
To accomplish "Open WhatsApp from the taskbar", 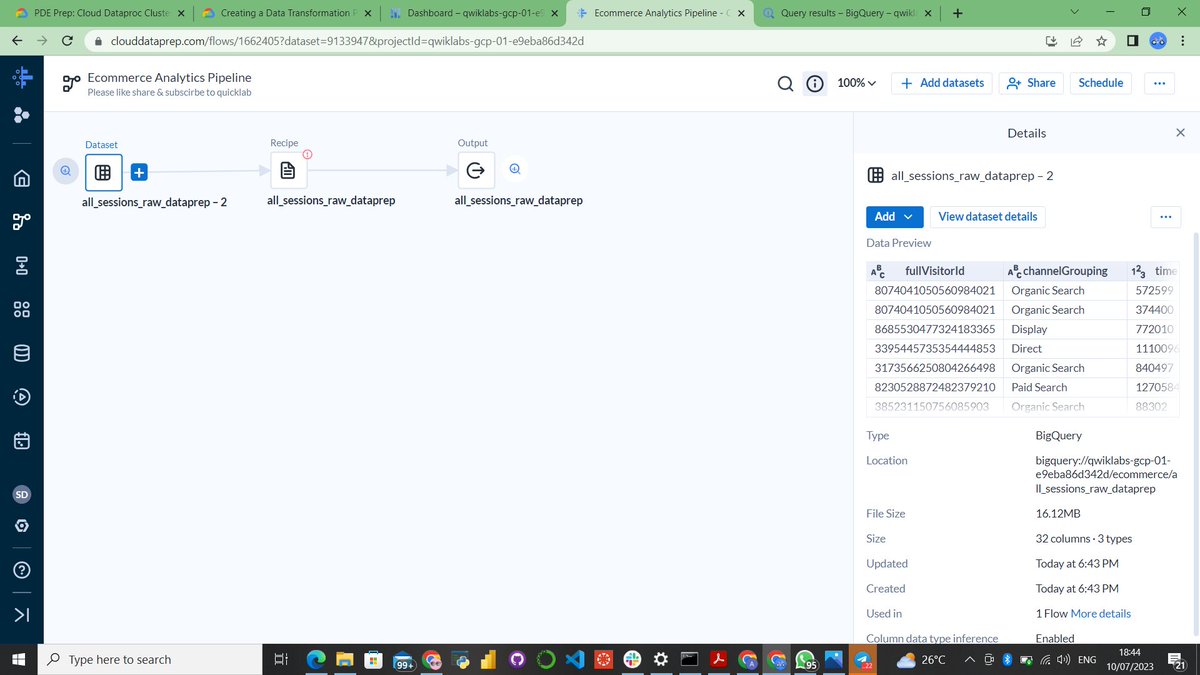I will (x=805, y=660).
